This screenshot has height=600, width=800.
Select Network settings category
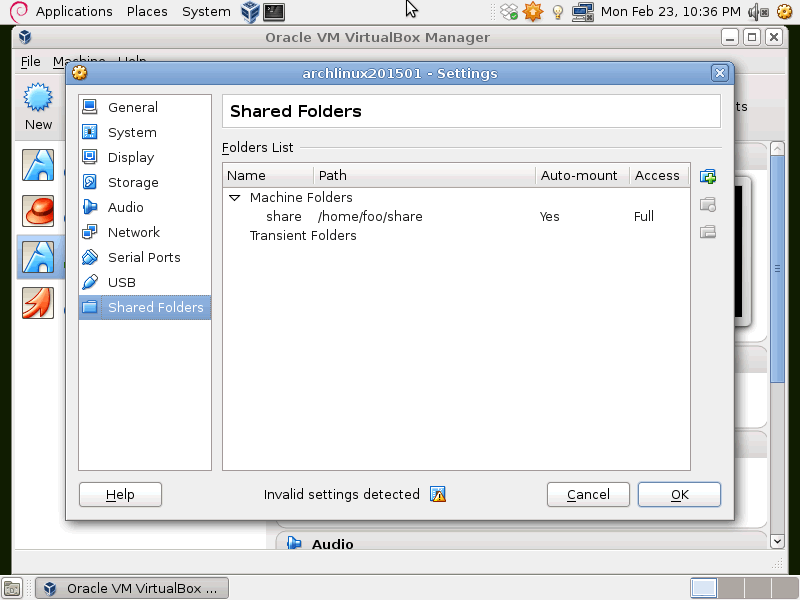[x=145, y=232]
